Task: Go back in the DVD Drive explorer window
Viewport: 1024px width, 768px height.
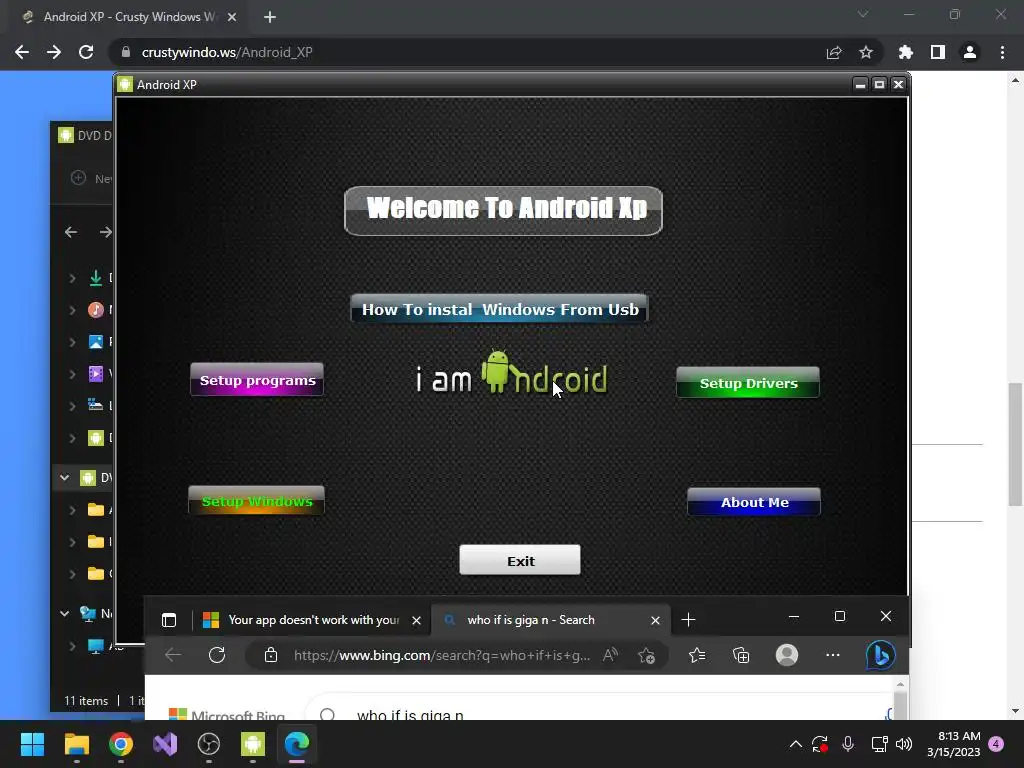Action: pos(71,232)
